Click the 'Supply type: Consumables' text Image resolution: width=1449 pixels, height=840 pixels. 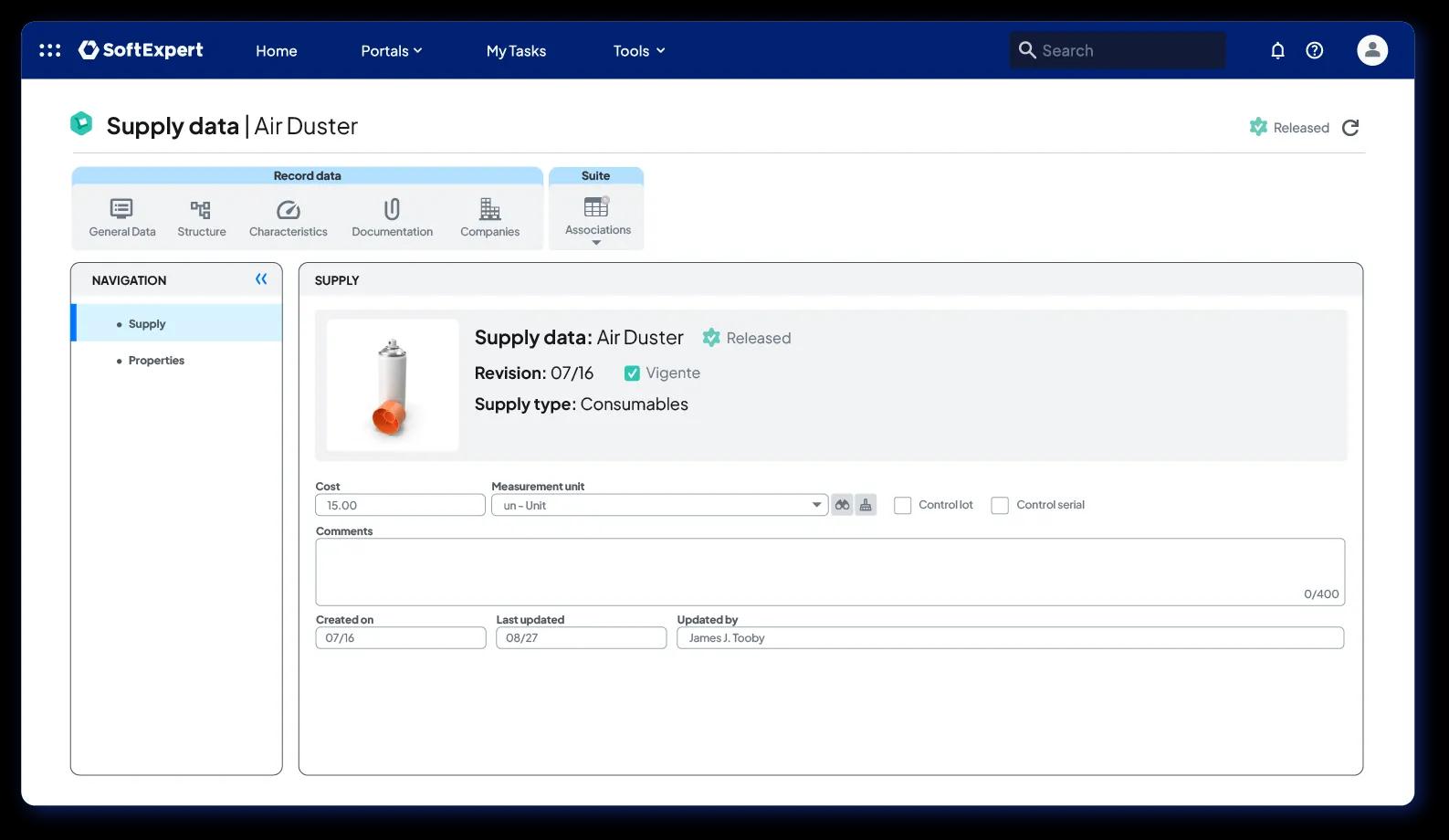[581, 404]
